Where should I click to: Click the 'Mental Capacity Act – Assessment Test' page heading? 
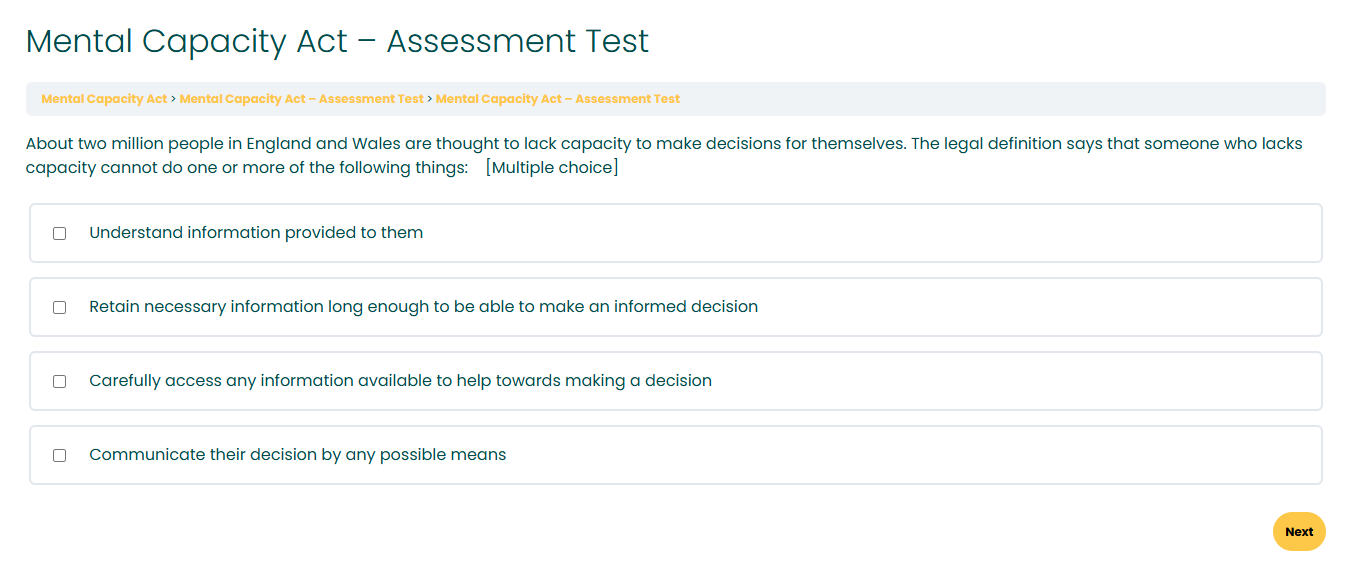[337, 42]
